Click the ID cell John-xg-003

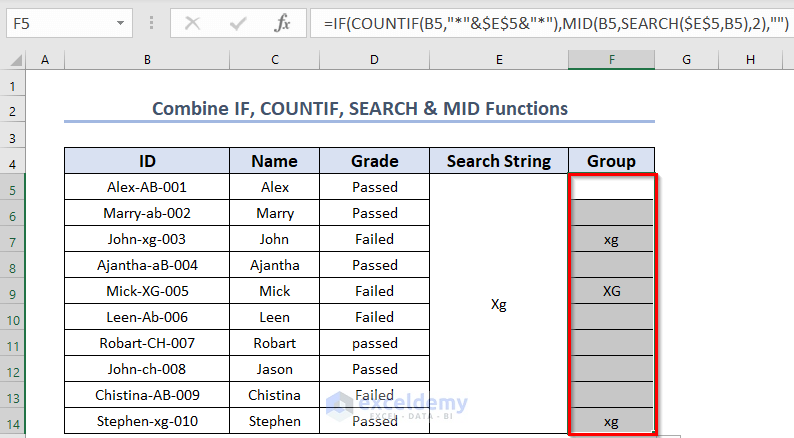click(x=147, y=239)
